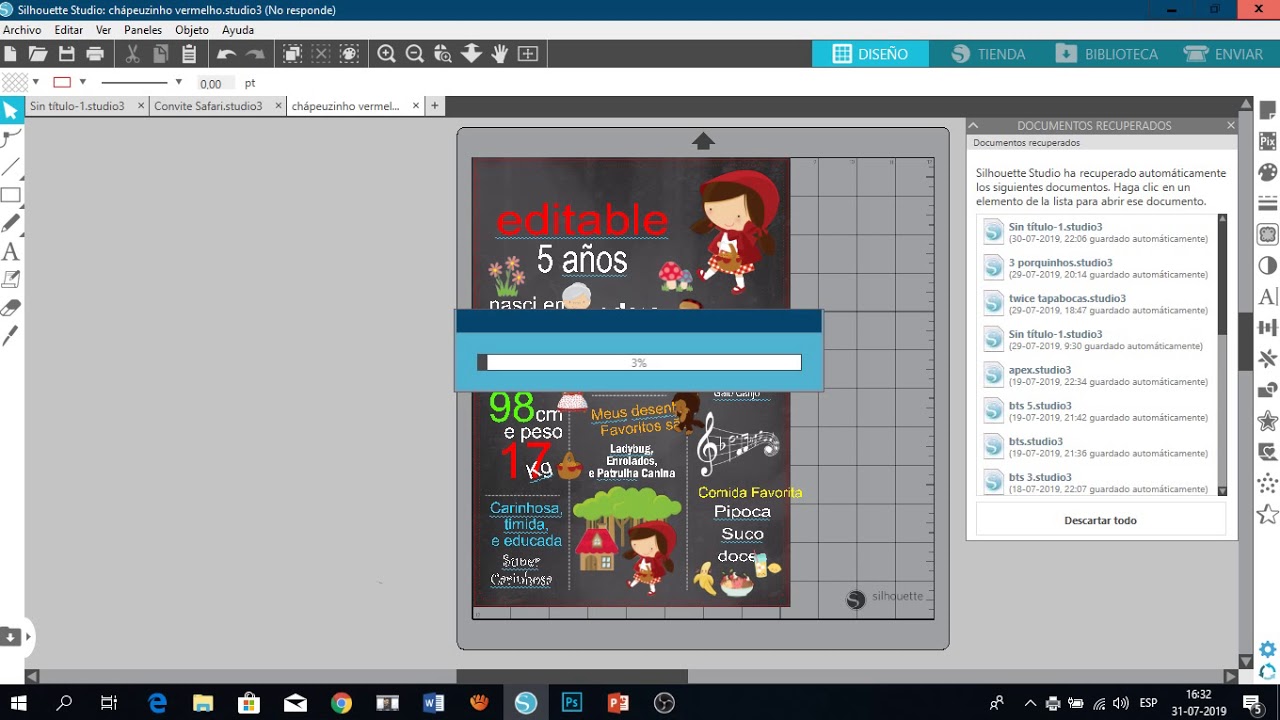Click the Select All icon
Image resolution: width=1280 pixels, height=720 pixels.
tap(292, 54)
